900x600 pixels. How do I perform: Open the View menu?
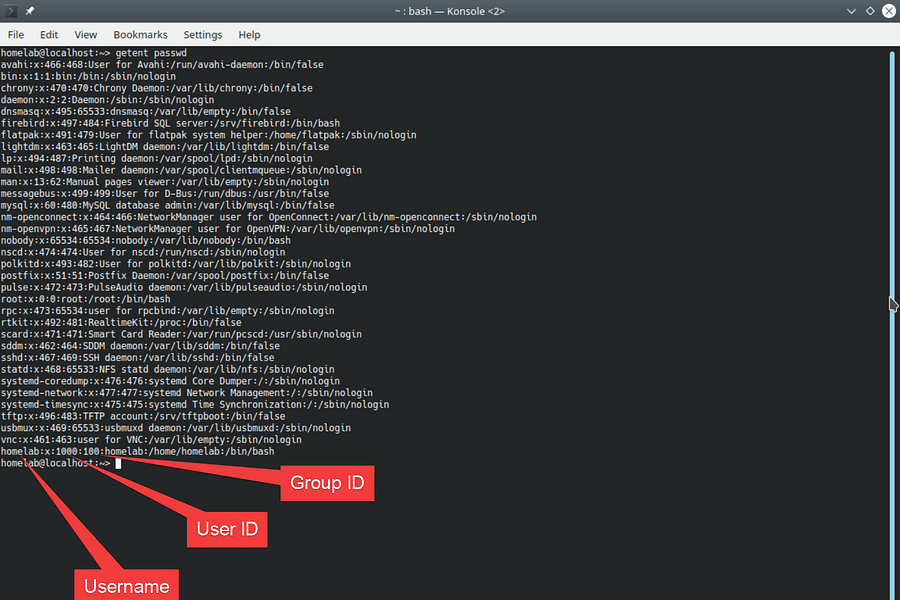(85, 34)
